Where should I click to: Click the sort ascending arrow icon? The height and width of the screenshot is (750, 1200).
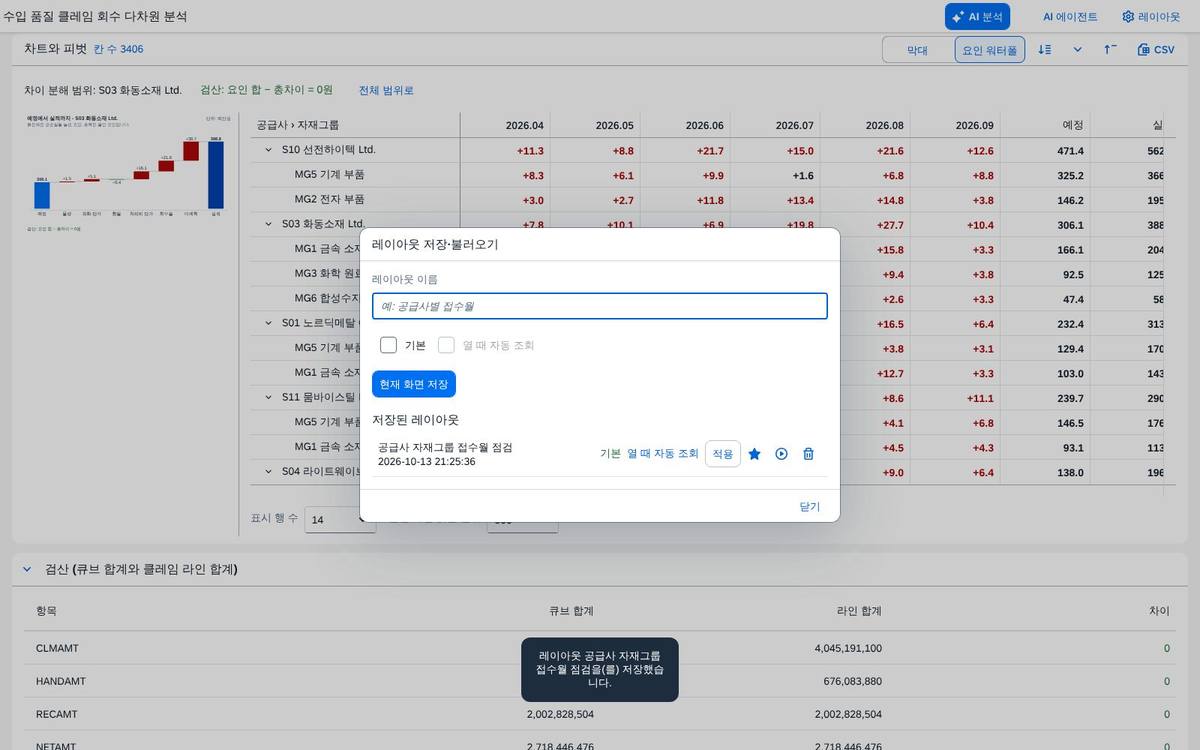point(1110,50)
